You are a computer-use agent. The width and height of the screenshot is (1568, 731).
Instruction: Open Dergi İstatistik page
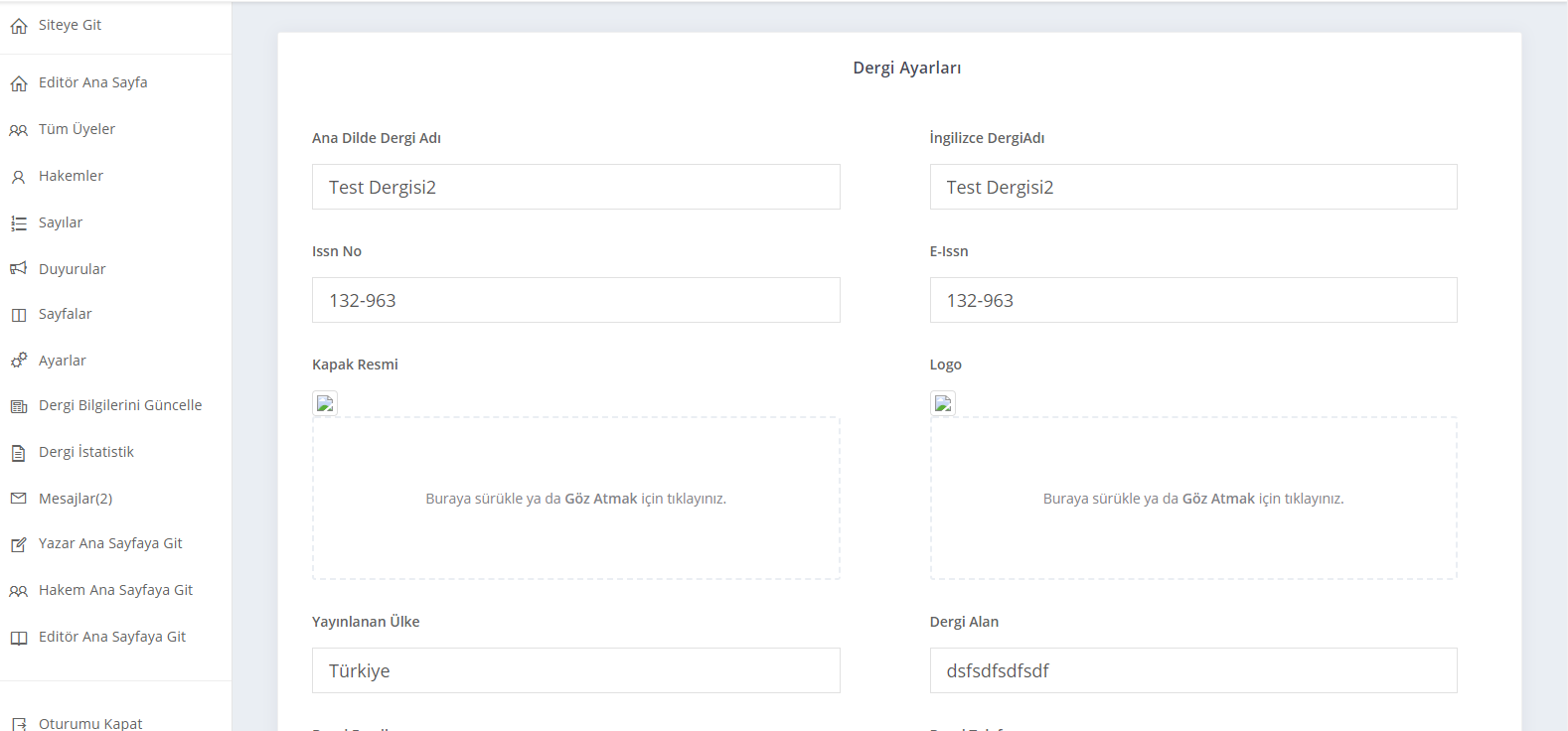tap(85, 452)
